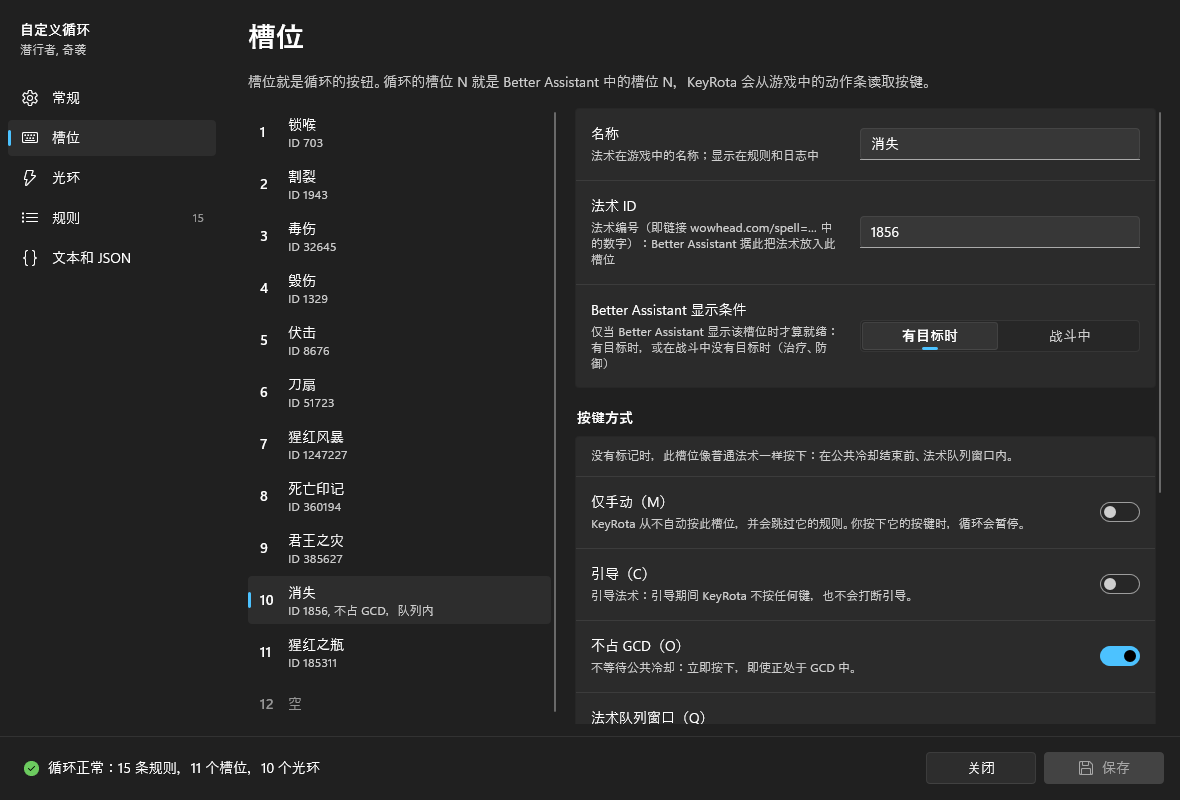This screenshot has height=800, width=1180.
Task: Click the braces icon beside 文本和 JSON
Action: tap(30, 257)
